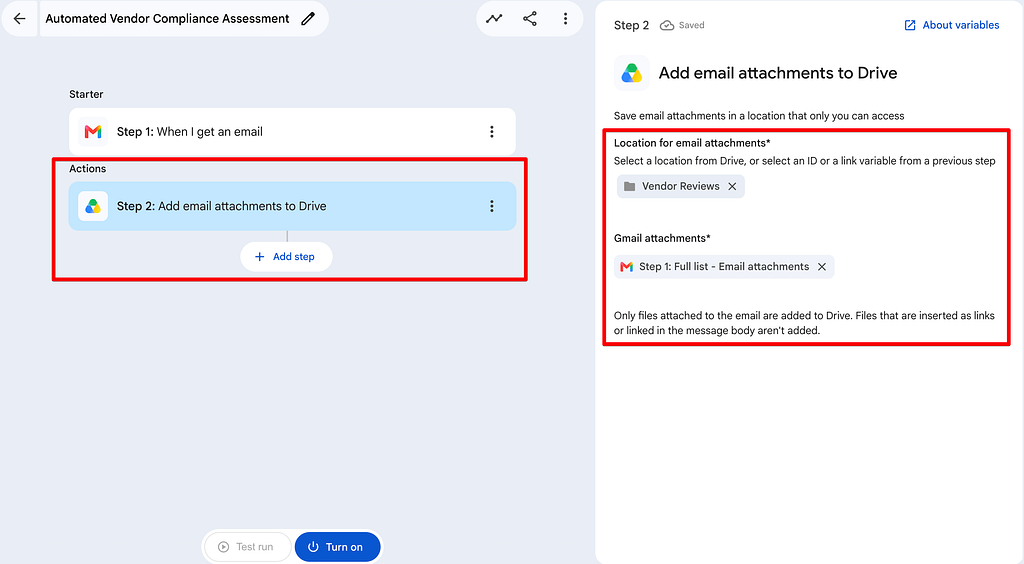The image size is (1024, 564).
Task: Click the Add step button
Action: [286, 257]
